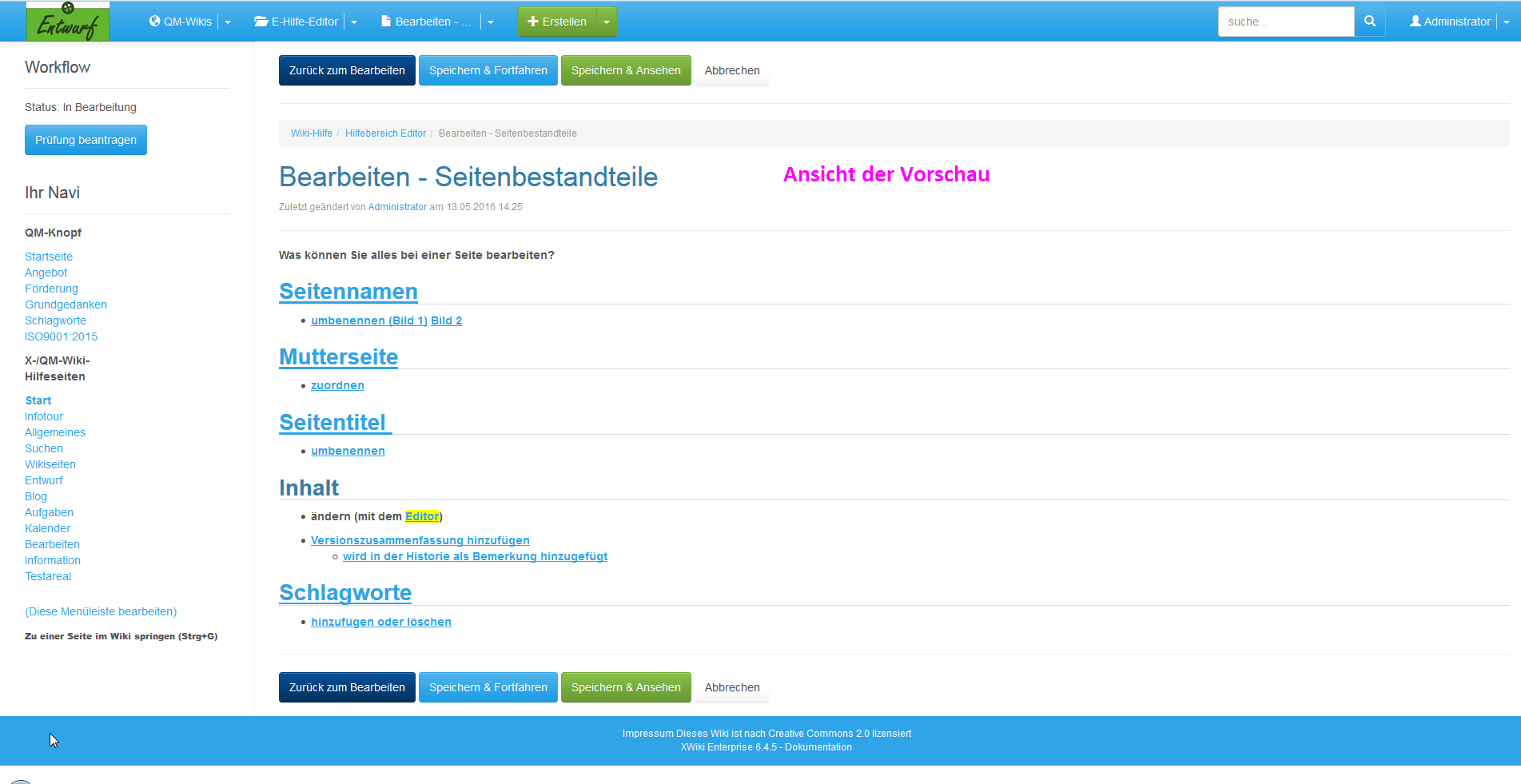Open the Hilfebereich Editor breadcrumb link
The image size is (1521, 784).
pyautogui.click(x=385, y=133)
